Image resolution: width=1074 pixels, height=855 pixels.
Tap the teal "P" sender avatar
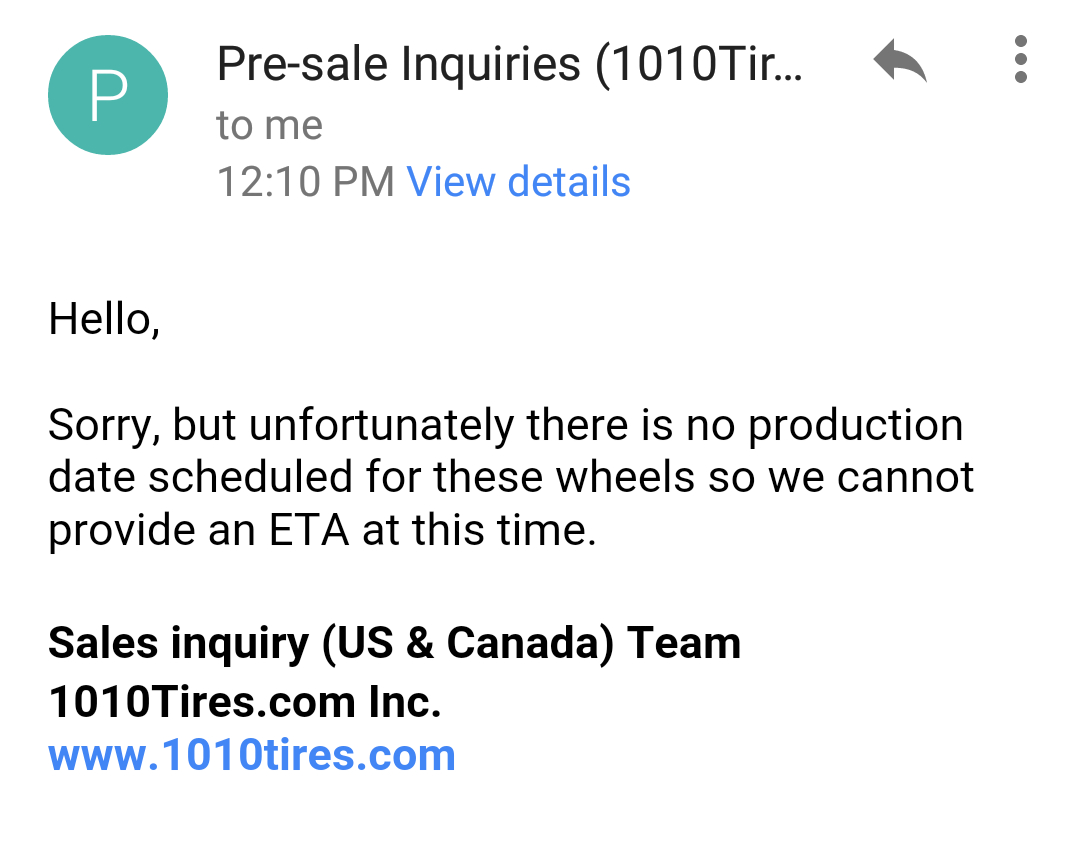click(x=108, y=95)
